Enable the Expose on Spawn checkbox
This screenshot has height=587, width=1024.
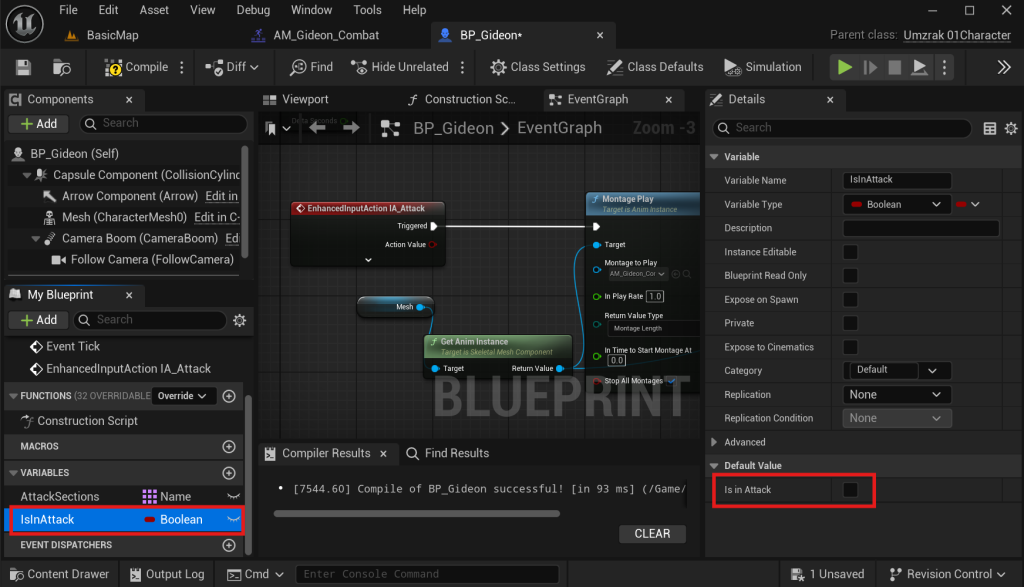[x=850, y=300]
